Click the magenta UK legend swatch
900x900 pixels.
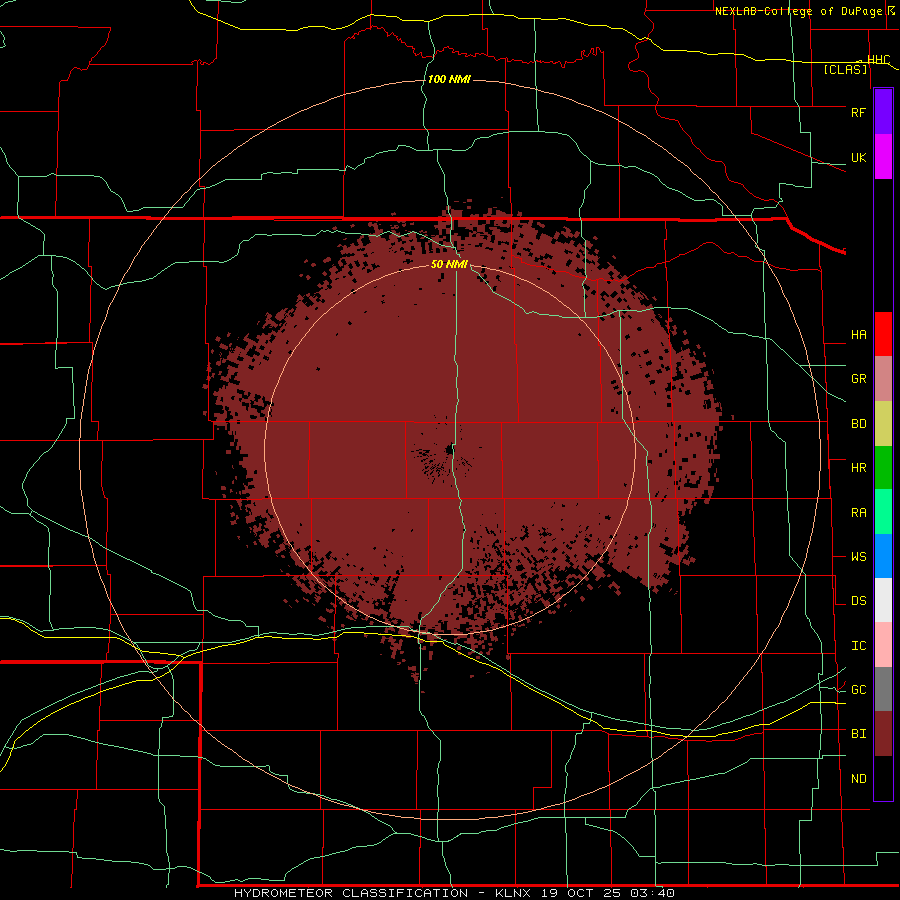pyautogui.click(x=883, y=157)
